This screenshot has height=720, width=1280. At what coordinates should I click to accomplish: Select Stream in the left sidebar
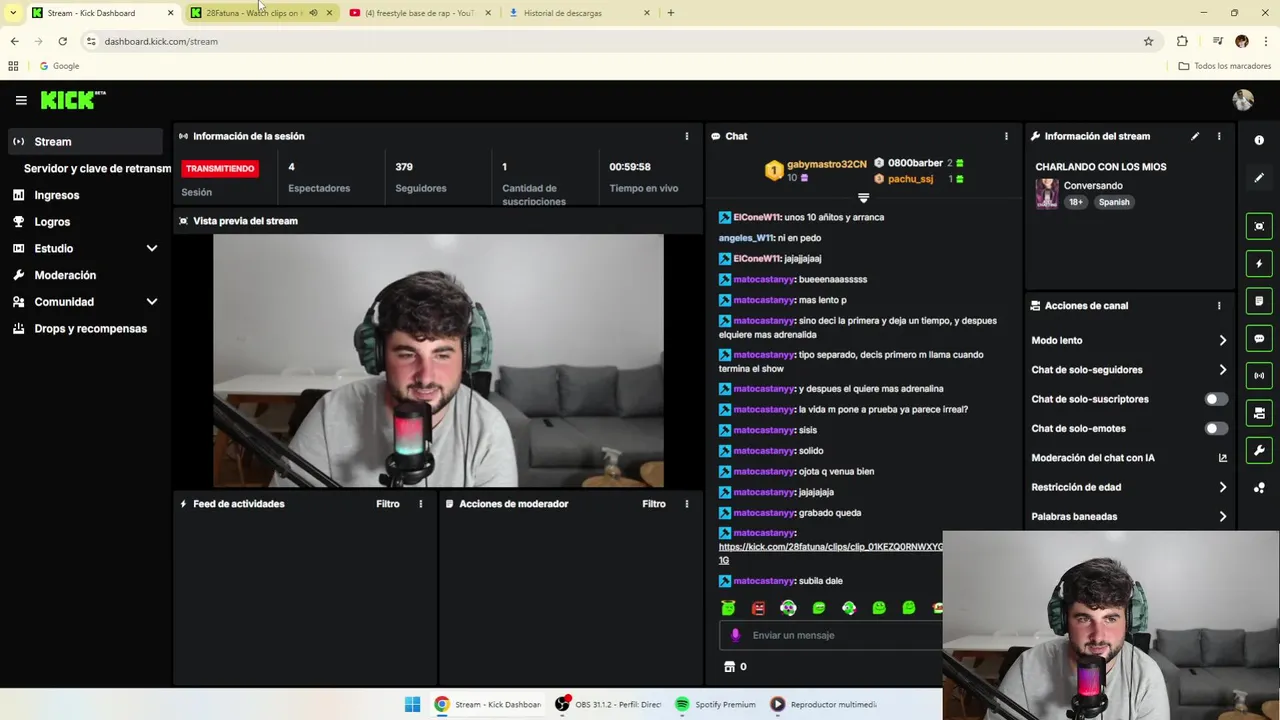(x=85, y=142)
